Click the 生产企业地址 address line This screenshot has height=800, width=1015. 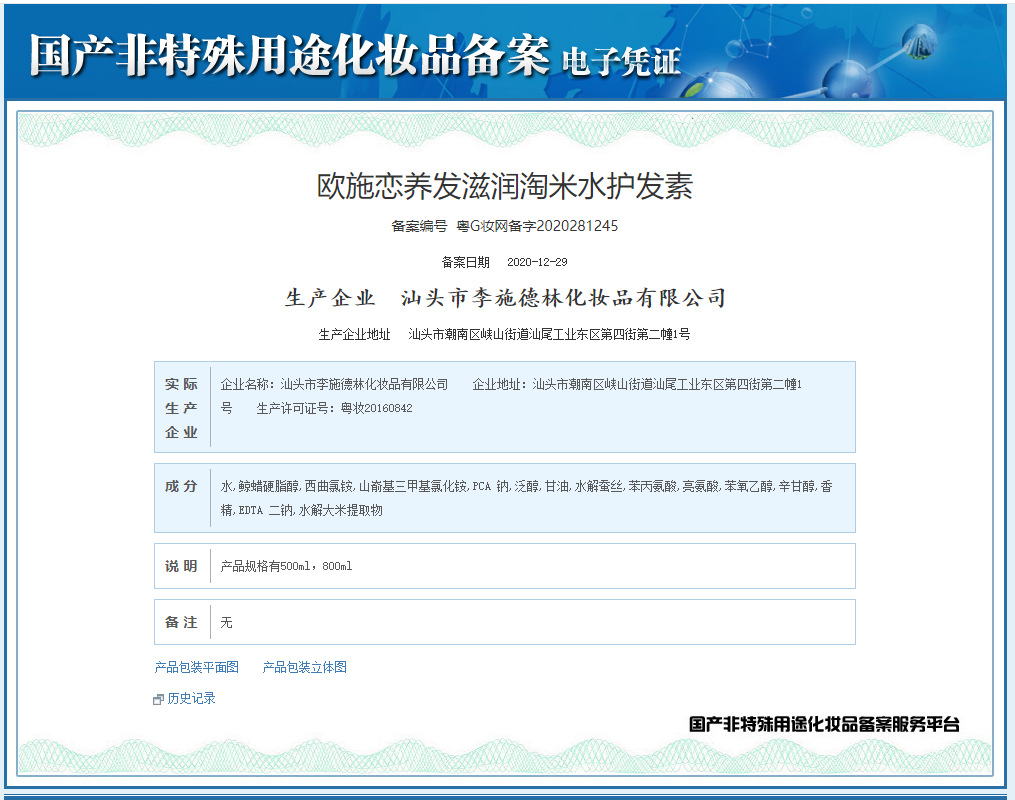click(x=504, y=334)
